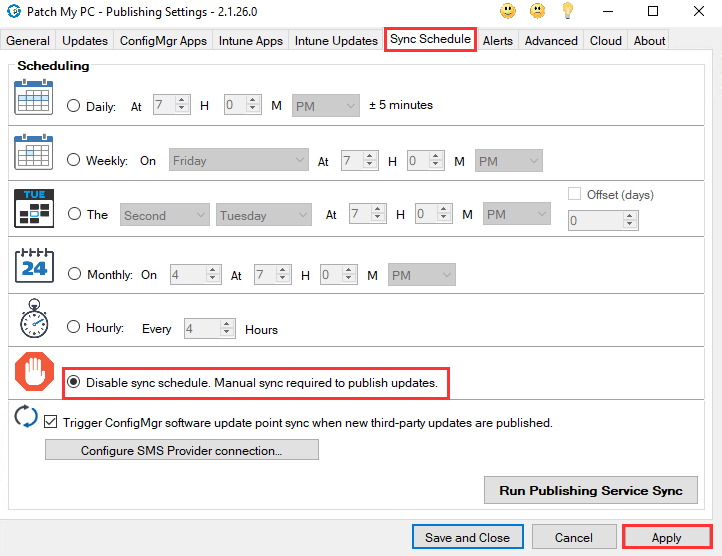Open the About tab
The image size is (722, 556).
point(649,41)
